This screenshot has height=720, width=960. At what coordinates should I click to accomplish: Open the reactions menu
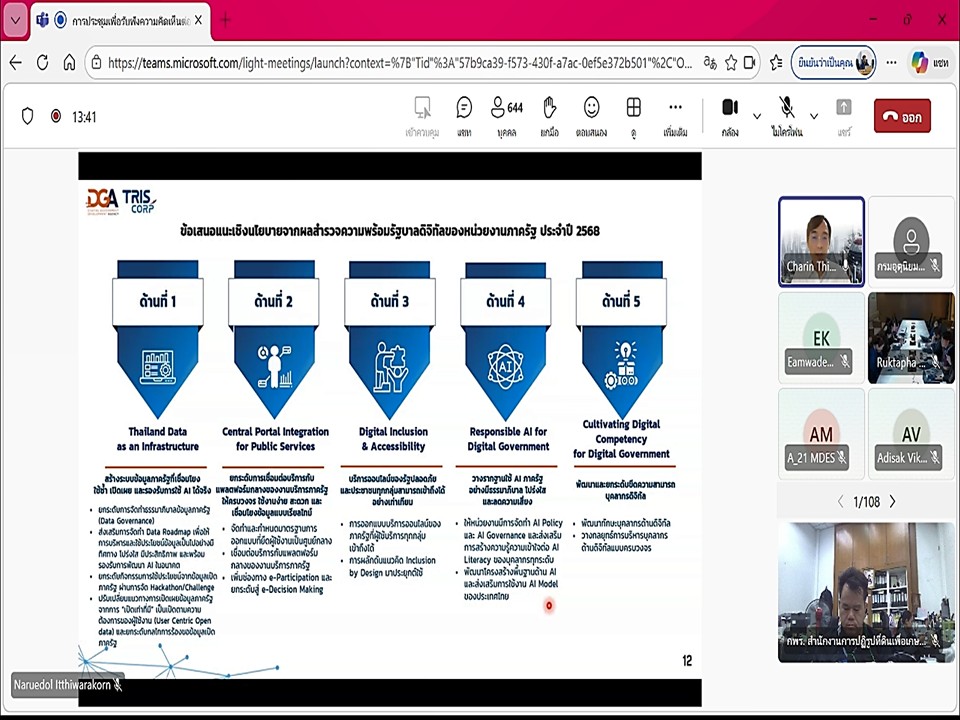tap(591, 115)
